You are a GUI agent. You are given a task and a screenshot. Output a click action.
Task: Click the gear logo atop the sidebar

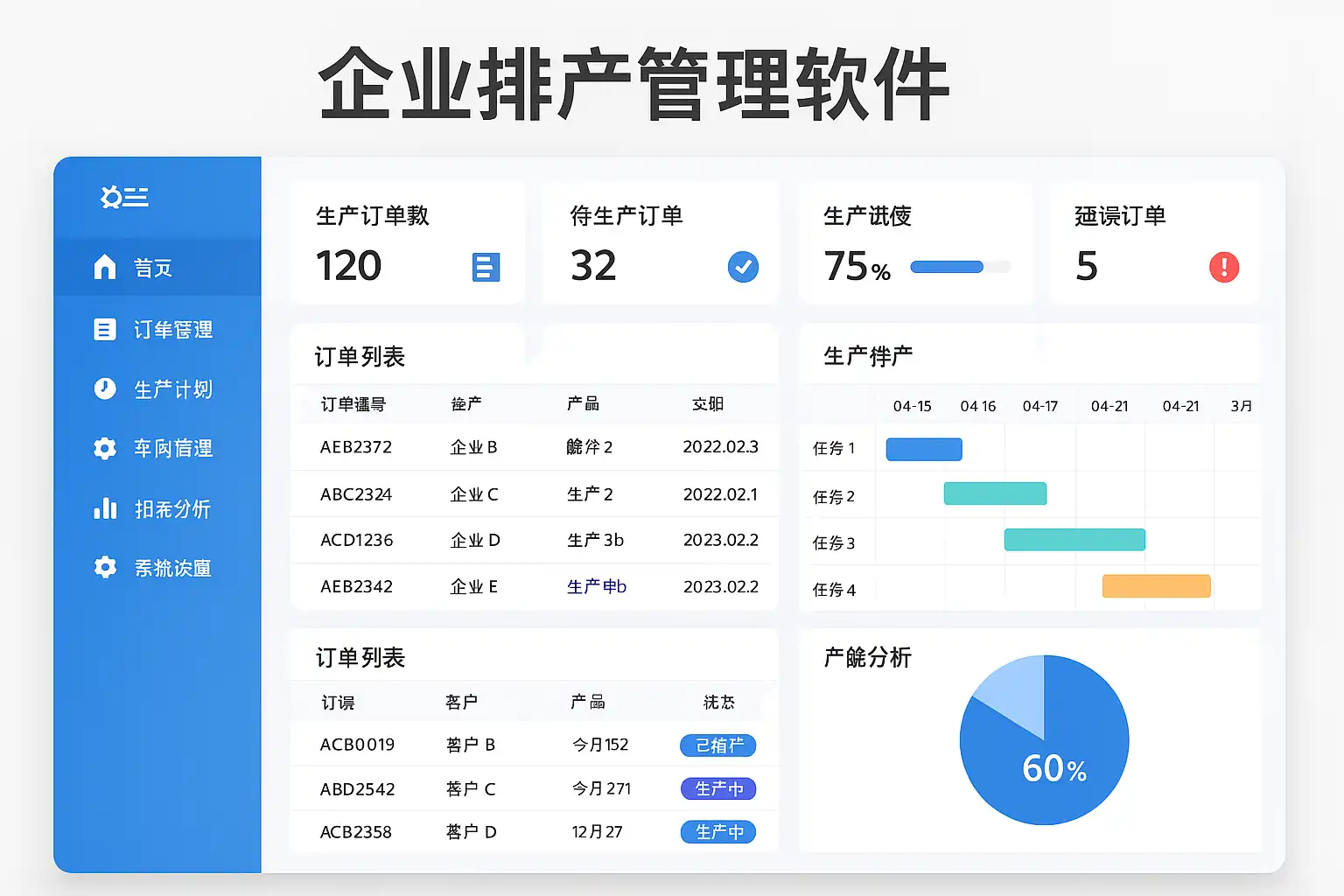pyautogui.click(x=124, y=197)
